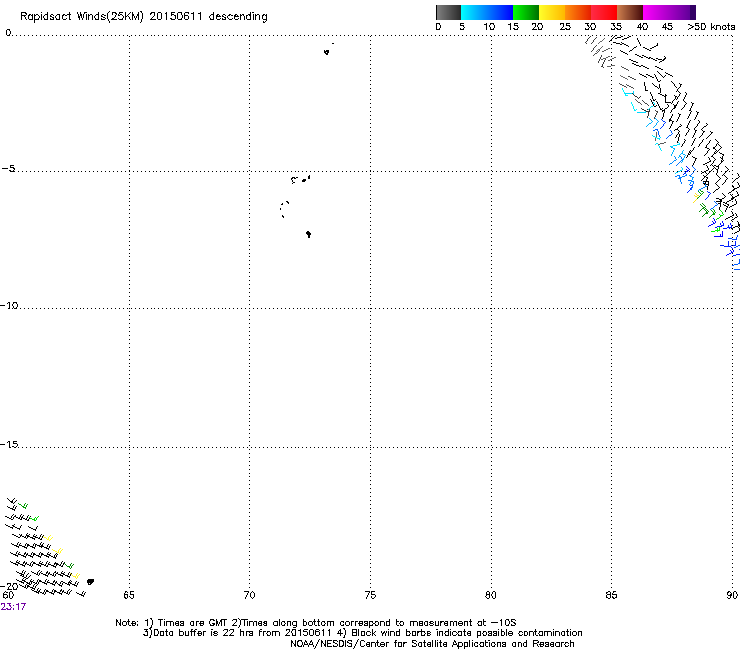Click the black island marker near 72.5E, 7S

coord(308,234)
